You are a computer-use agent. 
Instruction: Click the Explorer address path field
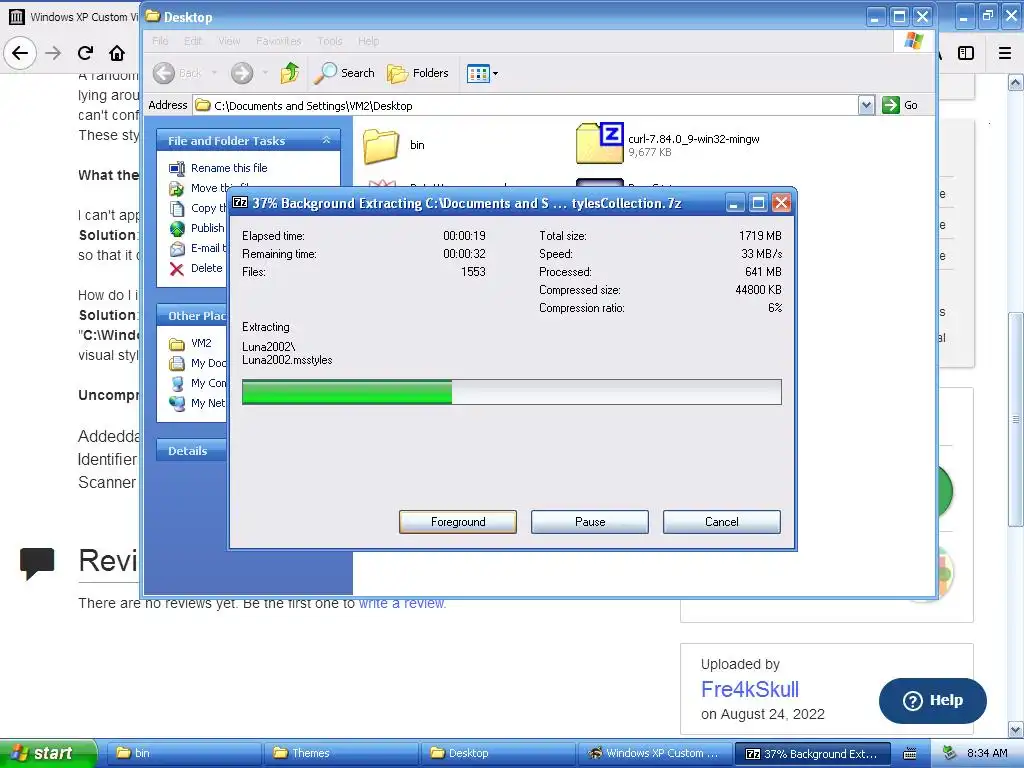tap(526, 105)
